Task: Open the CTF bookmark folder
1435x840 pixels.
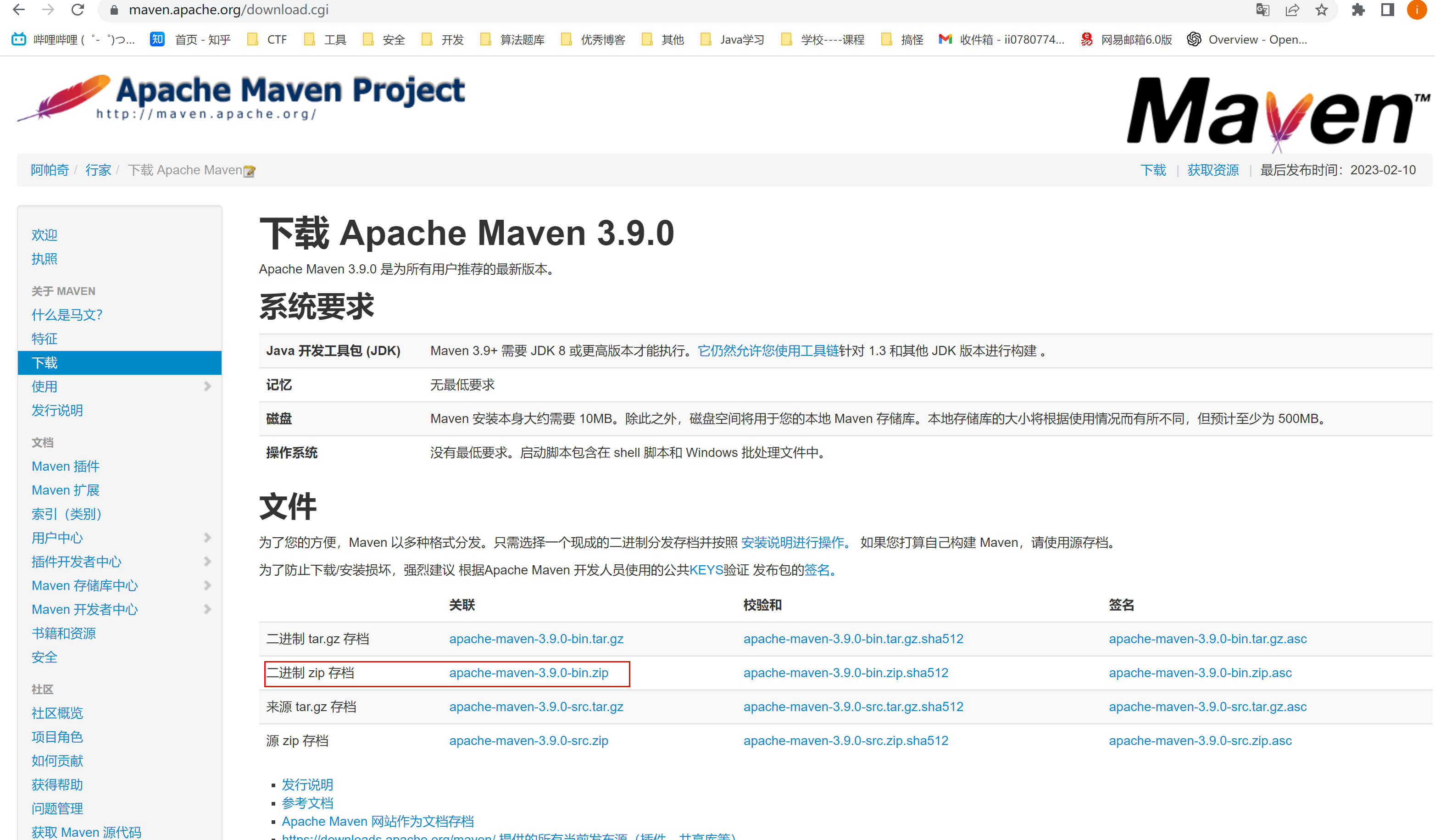Action: pyautogui.click(x=267, y=39)
